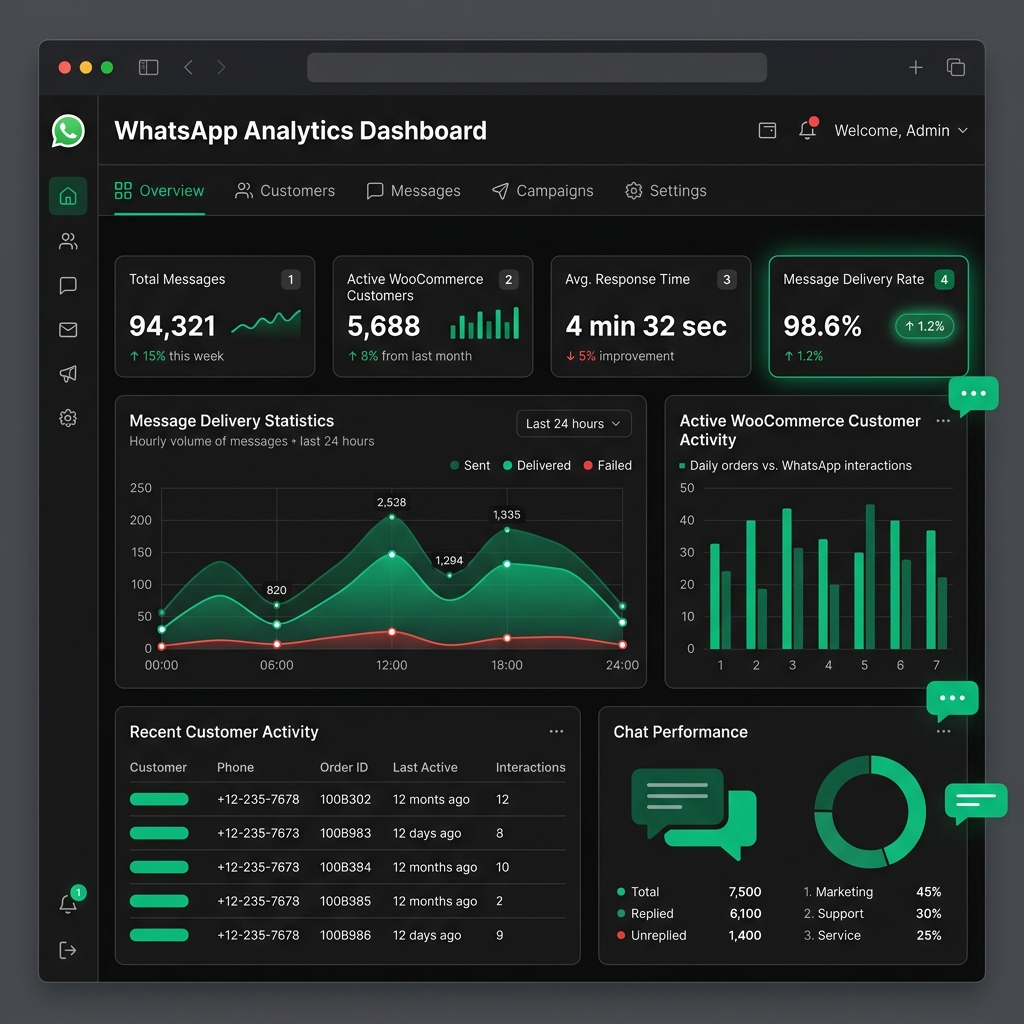Open Recent Customer Activity options menu
This screenshot has height=1024, width=1024.
[x=556, y=731]
